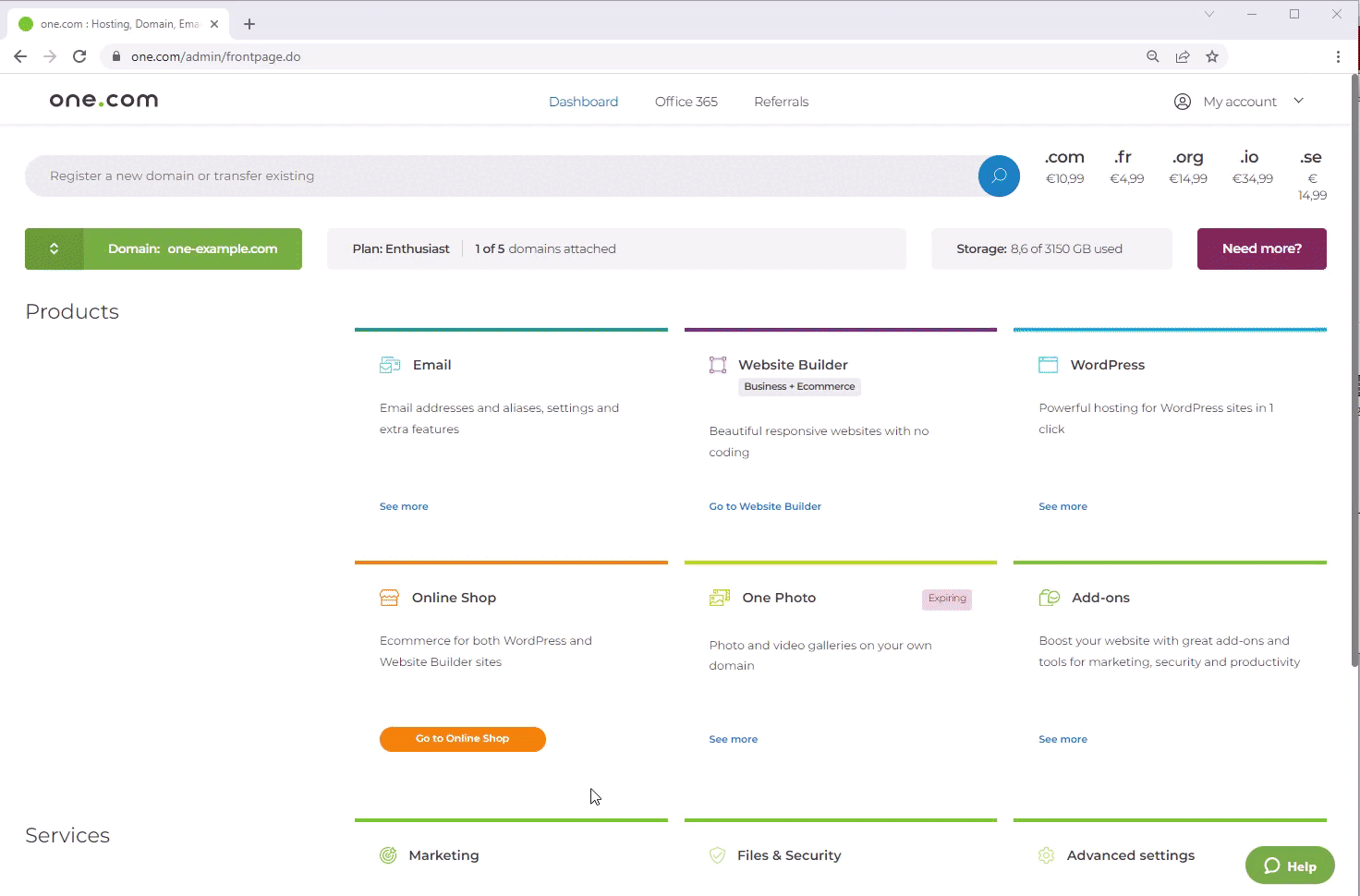Click the Advanced settings gear icon
Viewport: 1360px width, 896px height.
[1046, 855]
